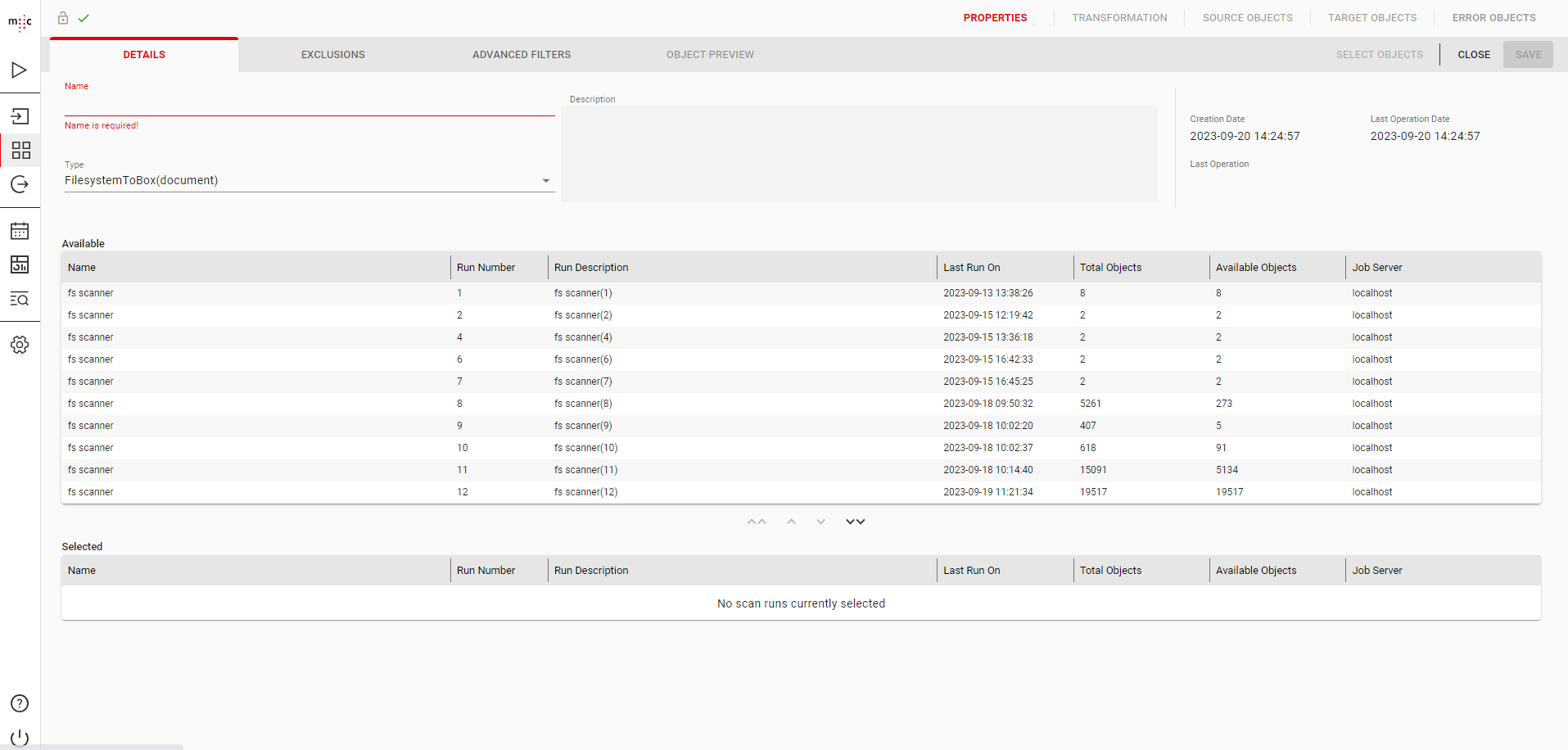Click the Close button

point(1473,55)
